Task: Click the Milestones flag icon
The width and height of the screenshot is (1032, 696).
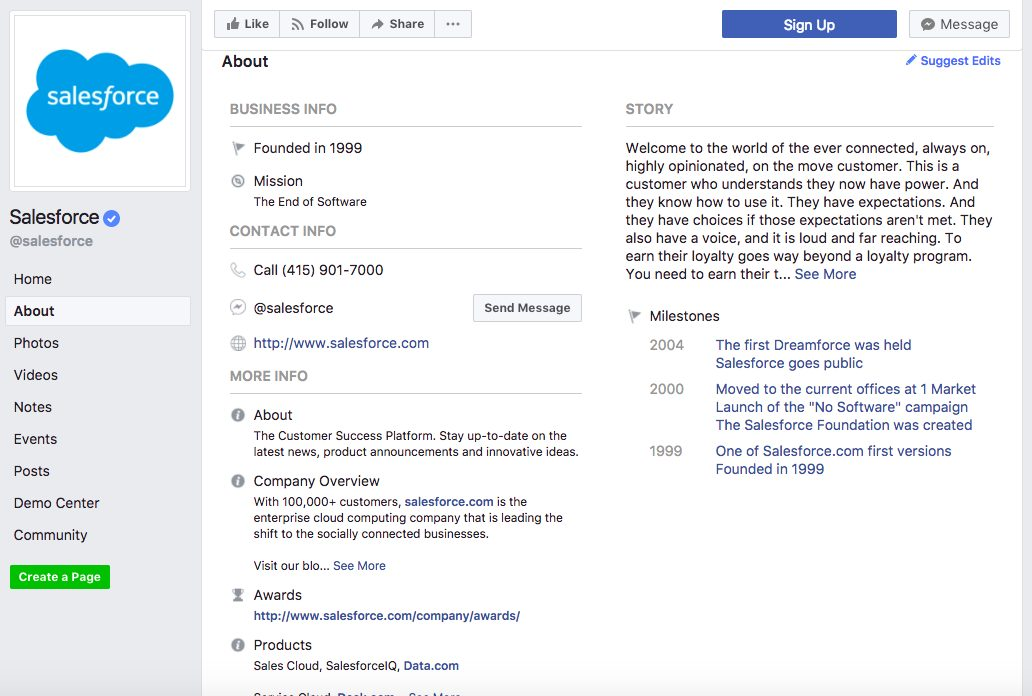Action: click(x=634, y=316)
